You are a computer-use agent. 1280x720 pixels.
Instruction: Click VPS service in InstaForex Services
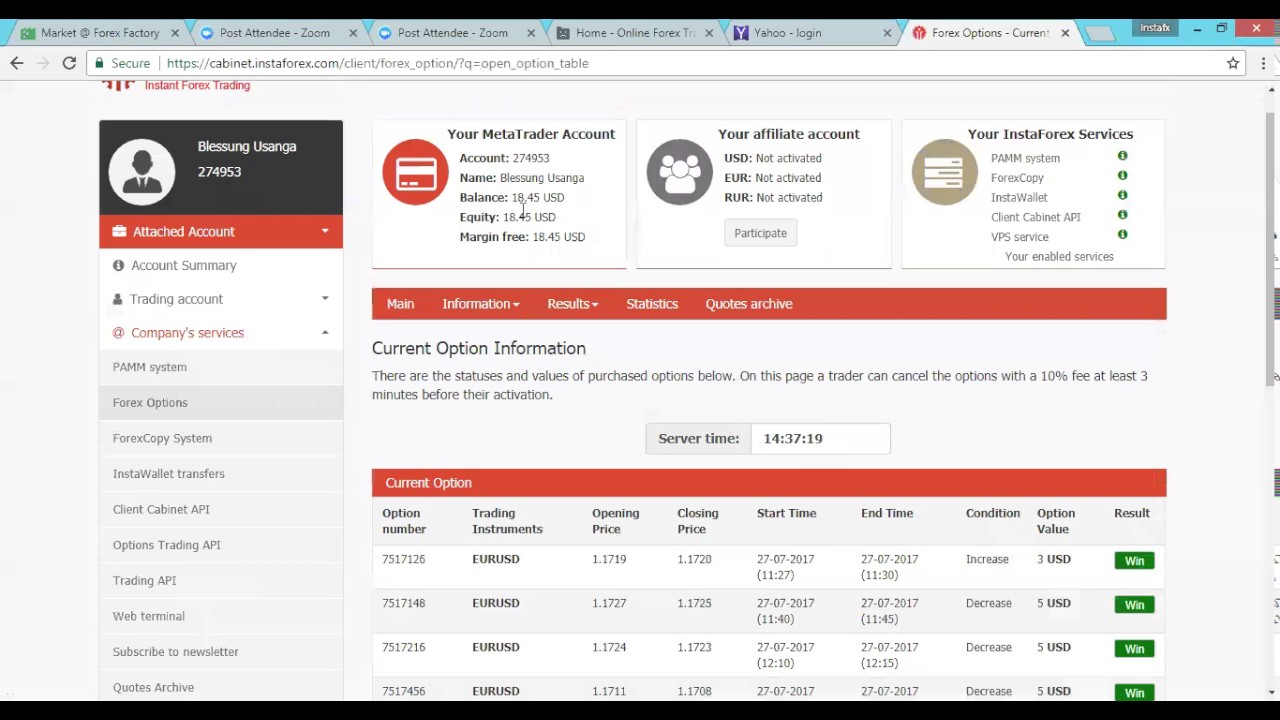(1020, 237)
